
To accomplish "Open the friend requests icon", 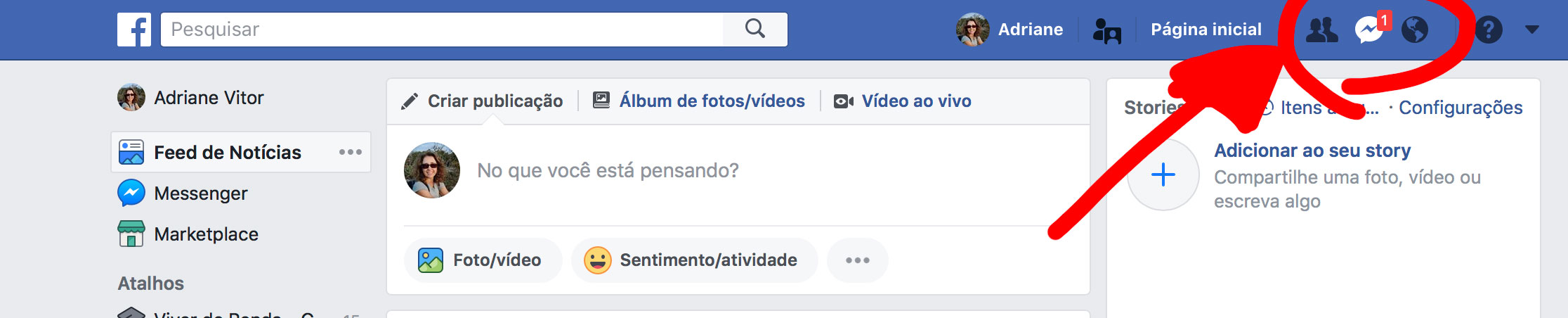I will point(1321,30).
